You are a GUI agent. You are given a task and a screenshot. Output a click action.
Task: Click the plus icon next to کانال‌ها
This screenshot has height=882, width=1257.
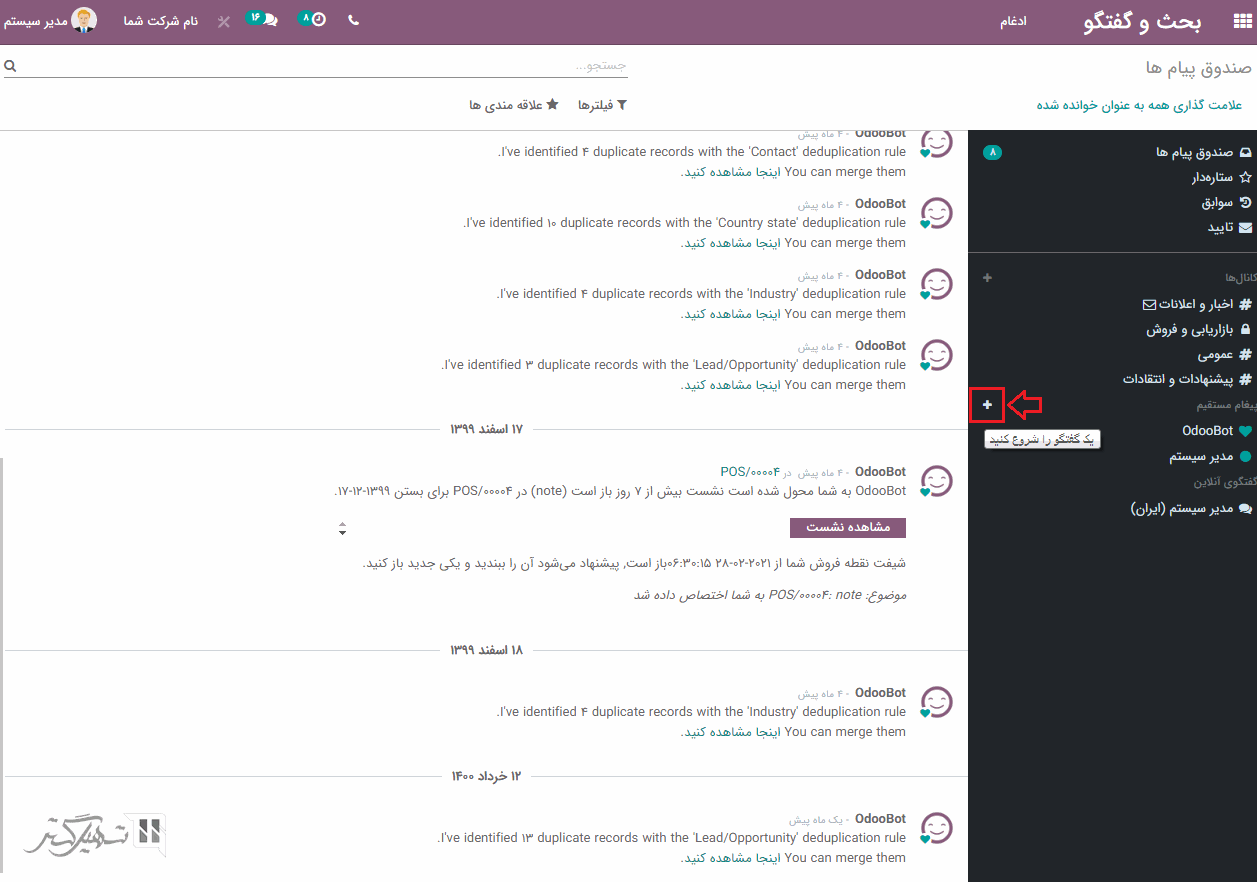(987, 277)
